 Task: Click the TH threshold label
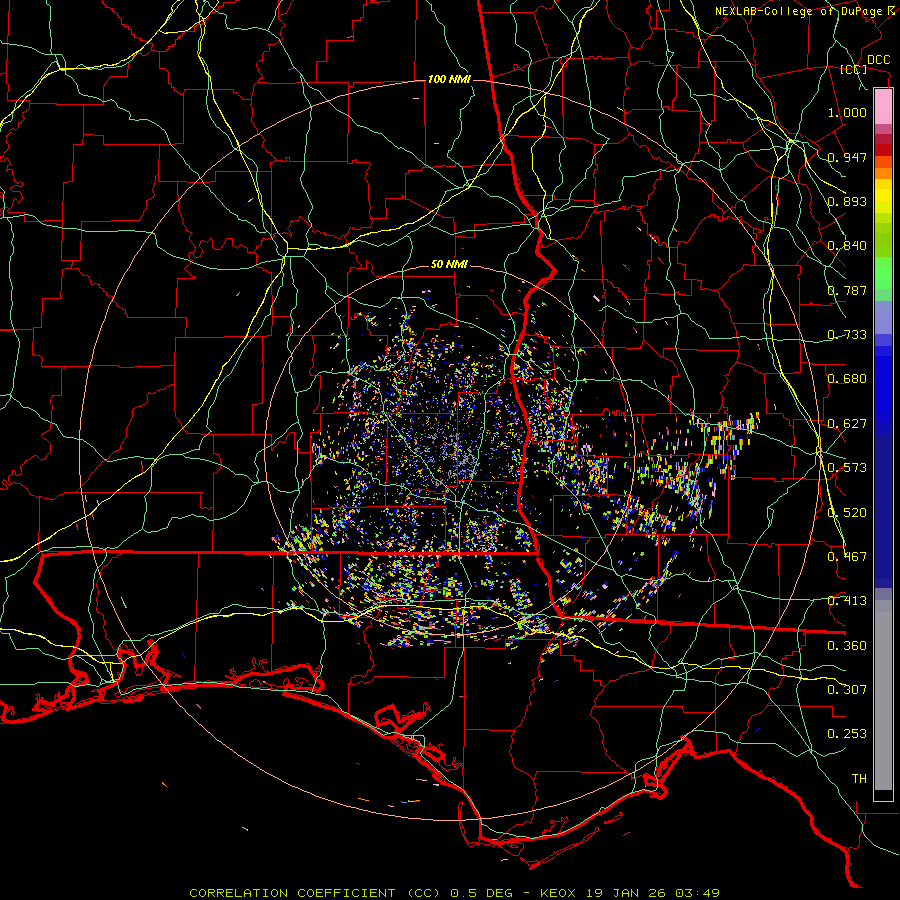[x=859, y=779]
